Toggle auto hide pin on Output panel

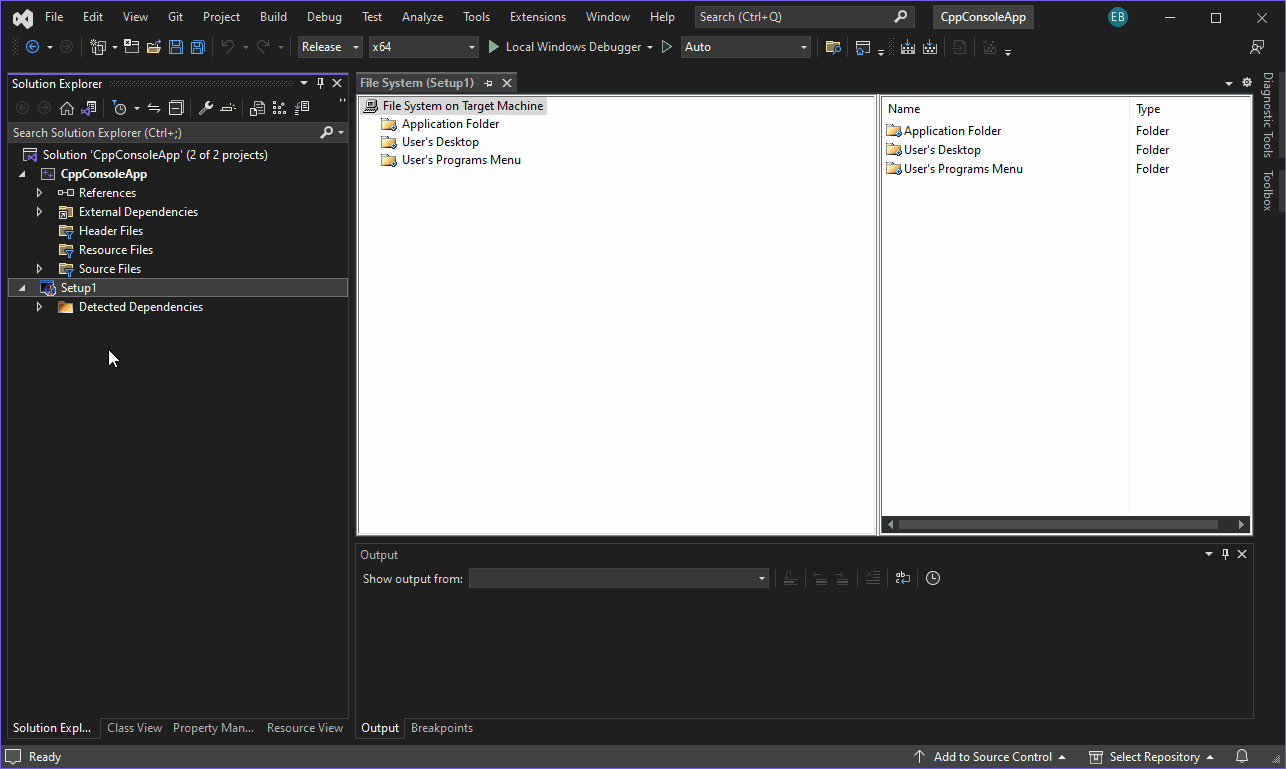point(1225,554)
